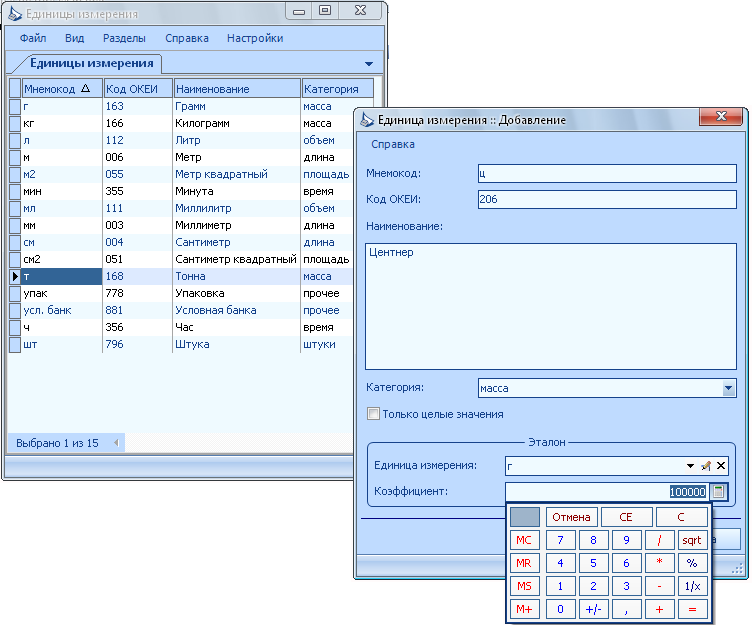This screenshot has height=625, width=752.
Task: Click into the Код ОКЕИ field containing 206
Action: click(607, 199)
